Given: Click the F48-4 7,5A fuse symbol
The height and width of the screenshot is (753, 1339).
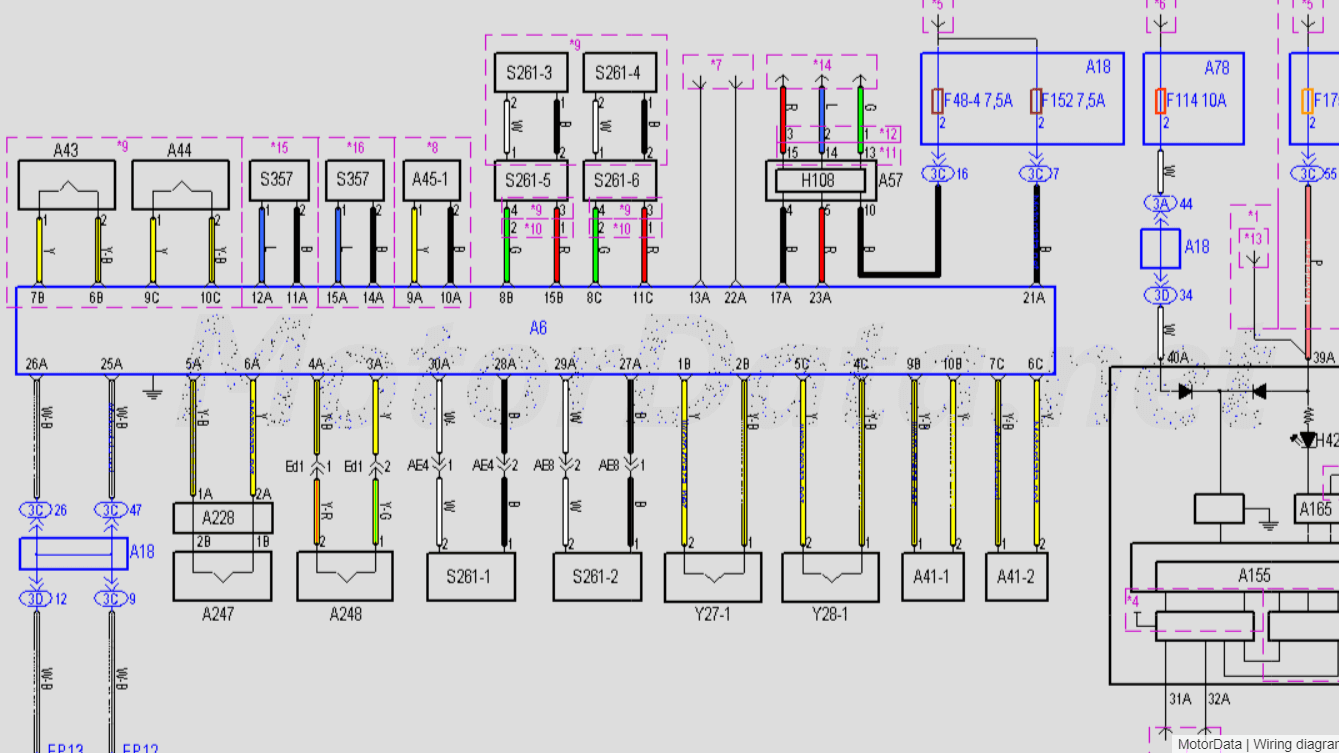Looking at the screenshot, I should (x=938, y=100).
